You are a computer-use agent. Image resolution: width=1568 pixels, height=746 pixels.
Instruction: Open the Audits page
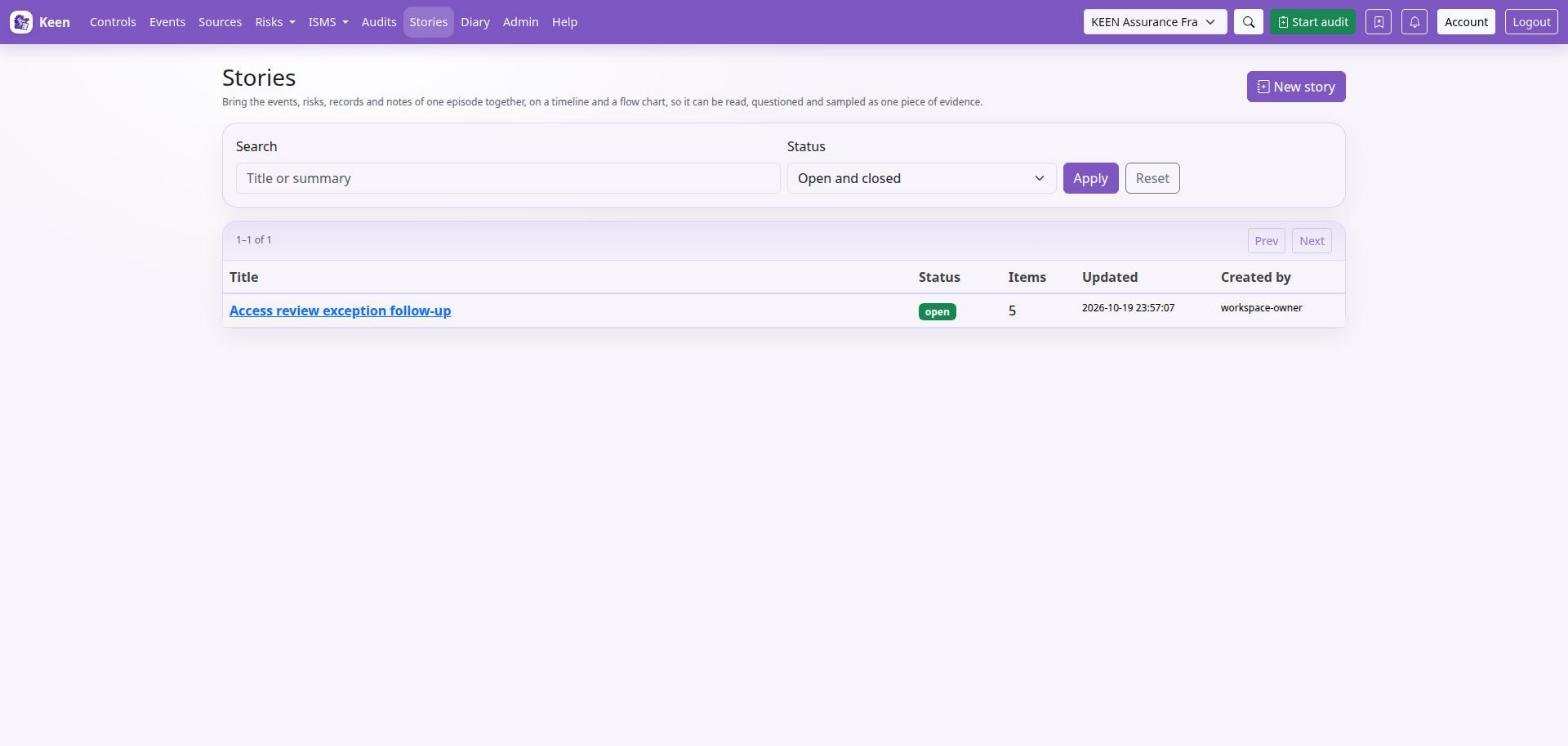pyautogui.click(x=379, y=22)
